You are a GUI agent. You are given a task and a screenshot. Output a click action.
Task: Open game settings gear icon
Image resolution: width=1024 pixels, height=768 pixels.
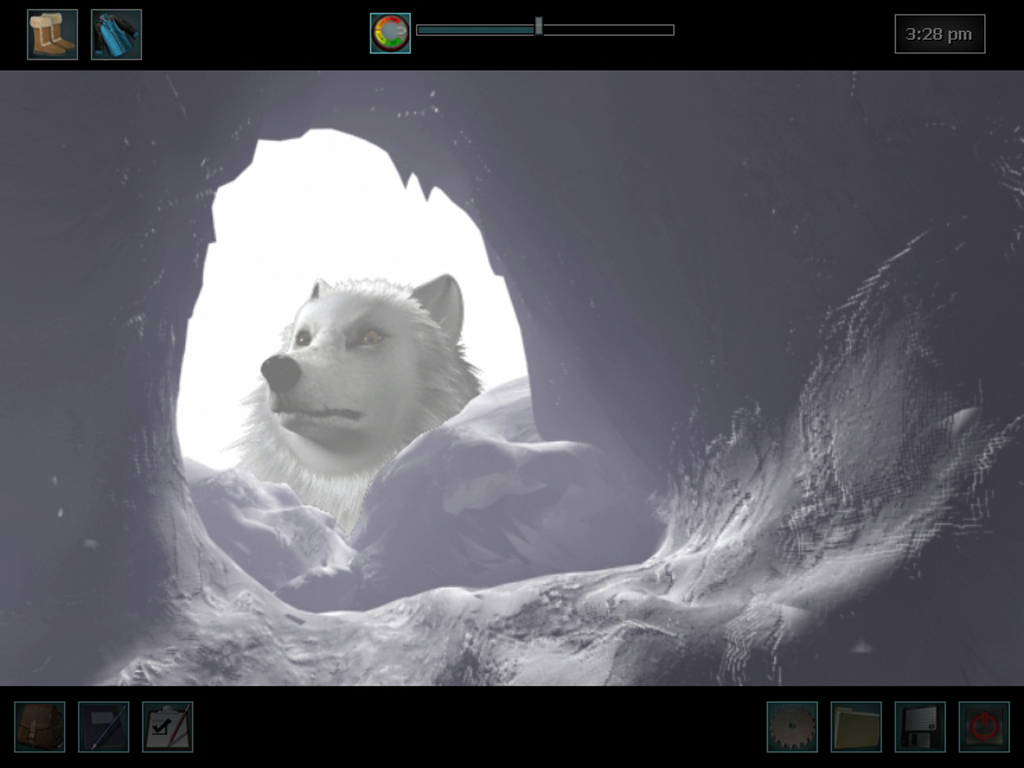[792, 726]
